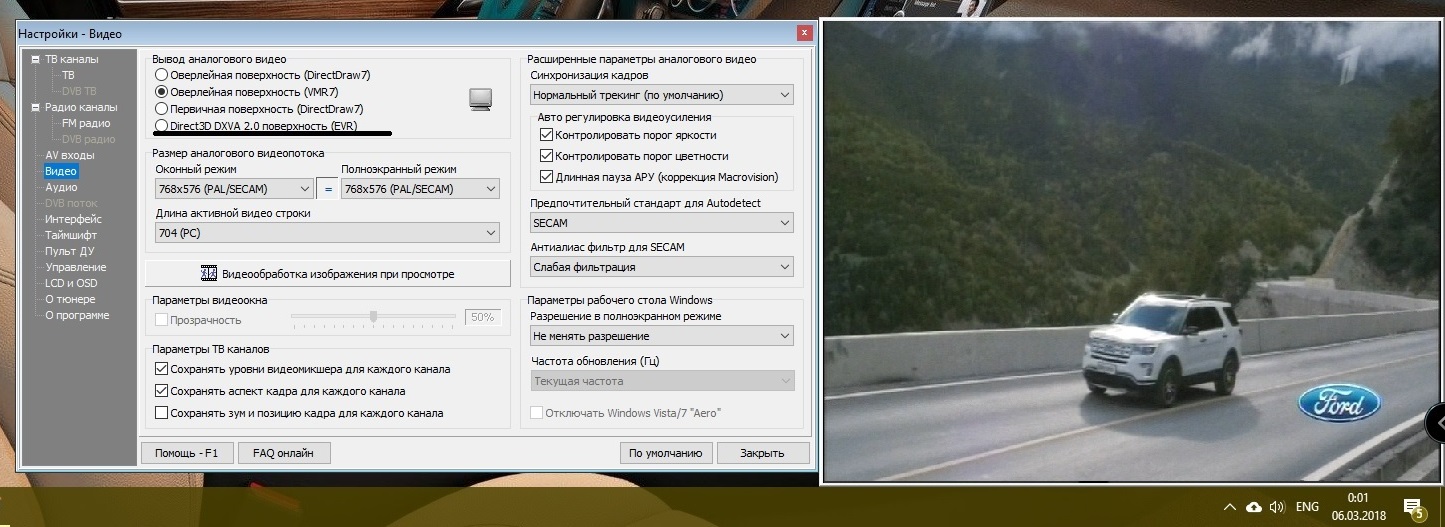Collapse the TV channels tree node
The image size is (1445, 527).
[x=36, y=59]
